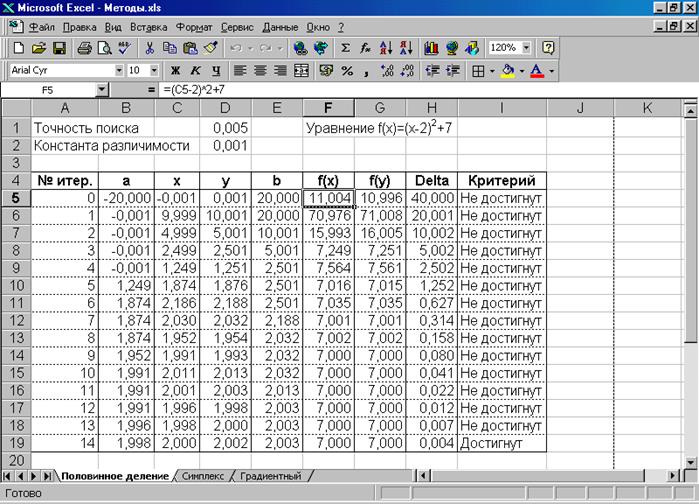699x504 pixels.
Task: Open the Данные menu
Action: [280, 27]
